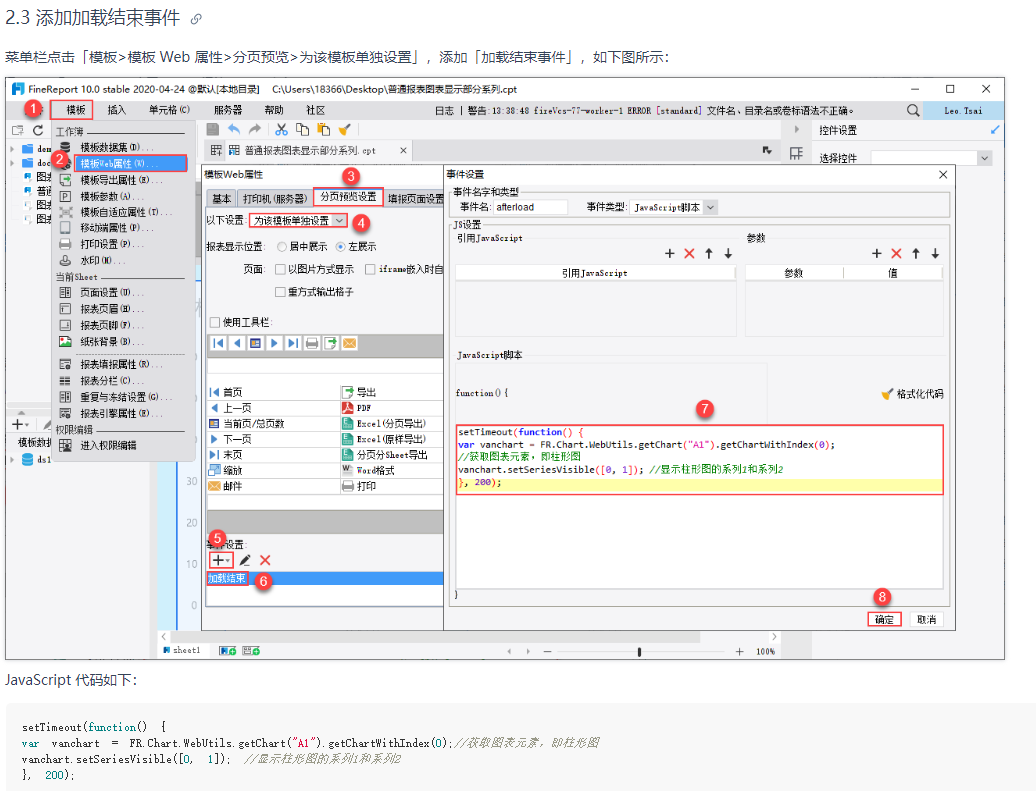This screenshot has width=1036, height=791.
Task: Click the refresh icon above file tree
Action: pos(38,131)
